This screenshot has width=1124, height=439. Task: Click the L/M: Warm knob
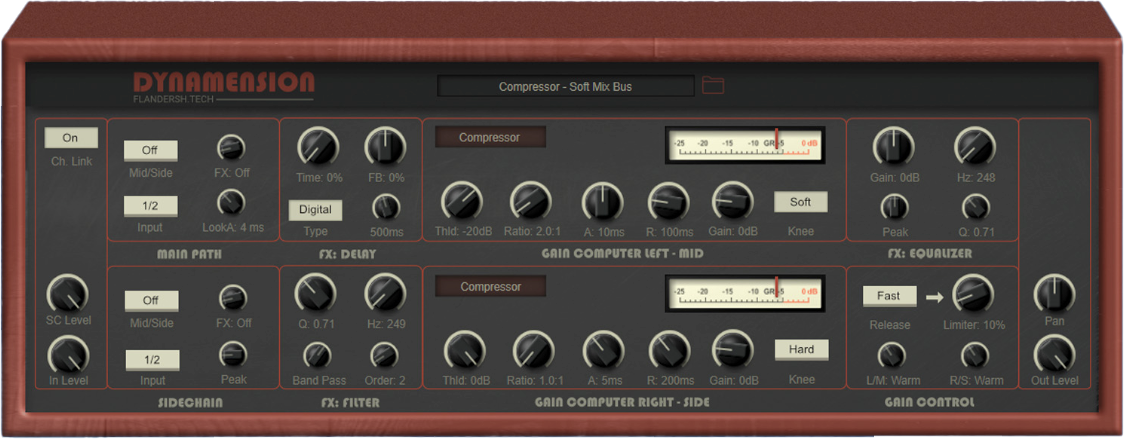pos(892,356)
